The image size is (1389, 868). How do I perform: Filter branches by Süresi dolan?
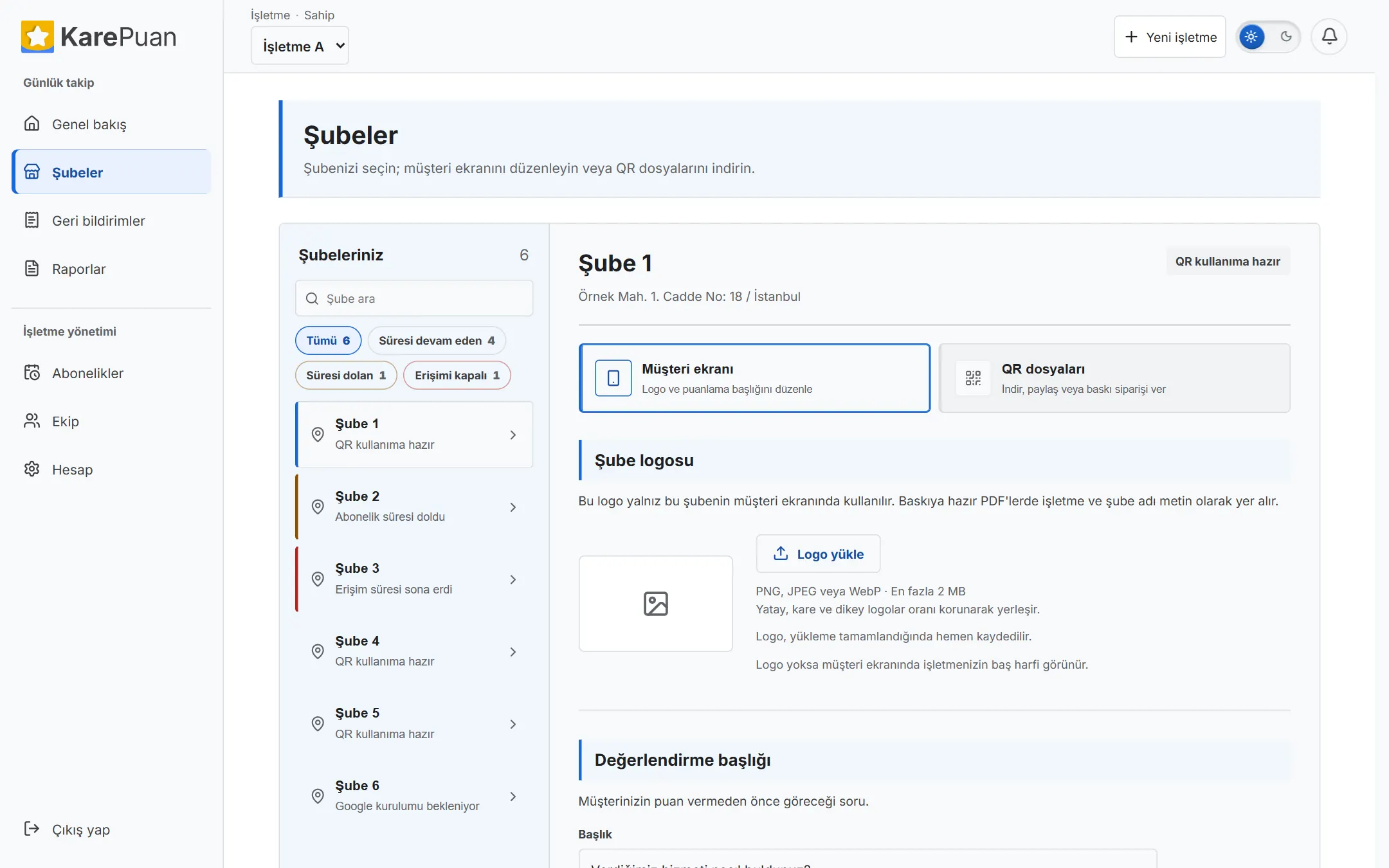coord(346,375)
